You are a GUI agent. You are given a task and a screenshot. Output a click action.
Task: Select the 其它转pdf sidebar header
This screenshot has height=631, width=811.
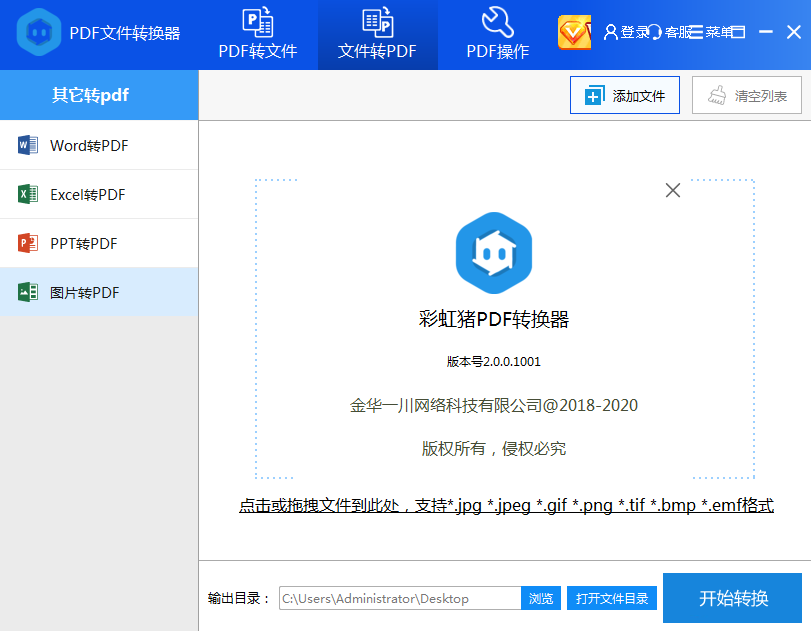pos(99,95)
